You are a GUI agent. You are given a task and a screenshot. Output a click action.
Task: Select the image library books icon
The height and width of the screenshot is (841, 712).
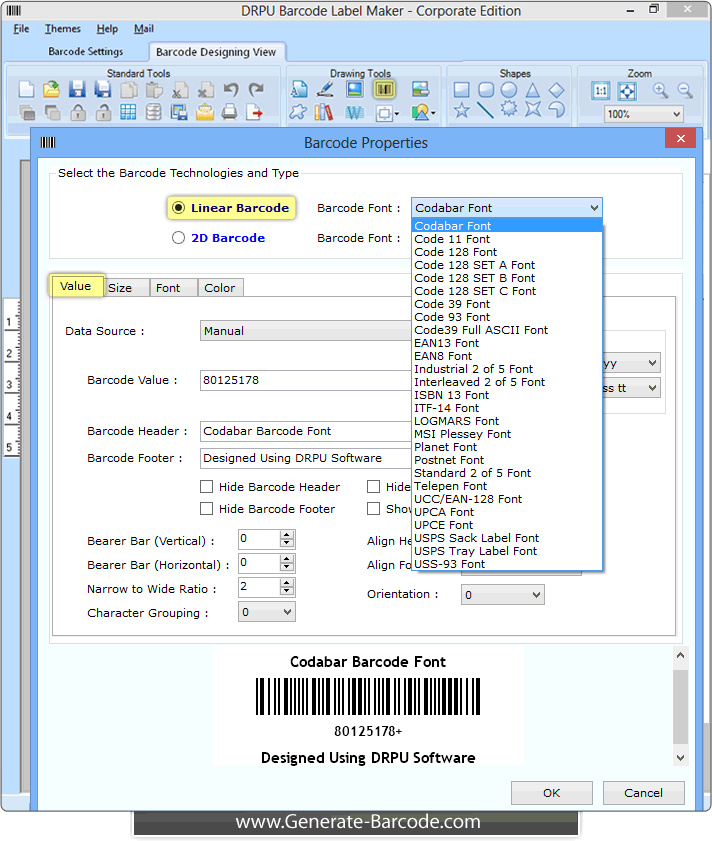[324, 112]
